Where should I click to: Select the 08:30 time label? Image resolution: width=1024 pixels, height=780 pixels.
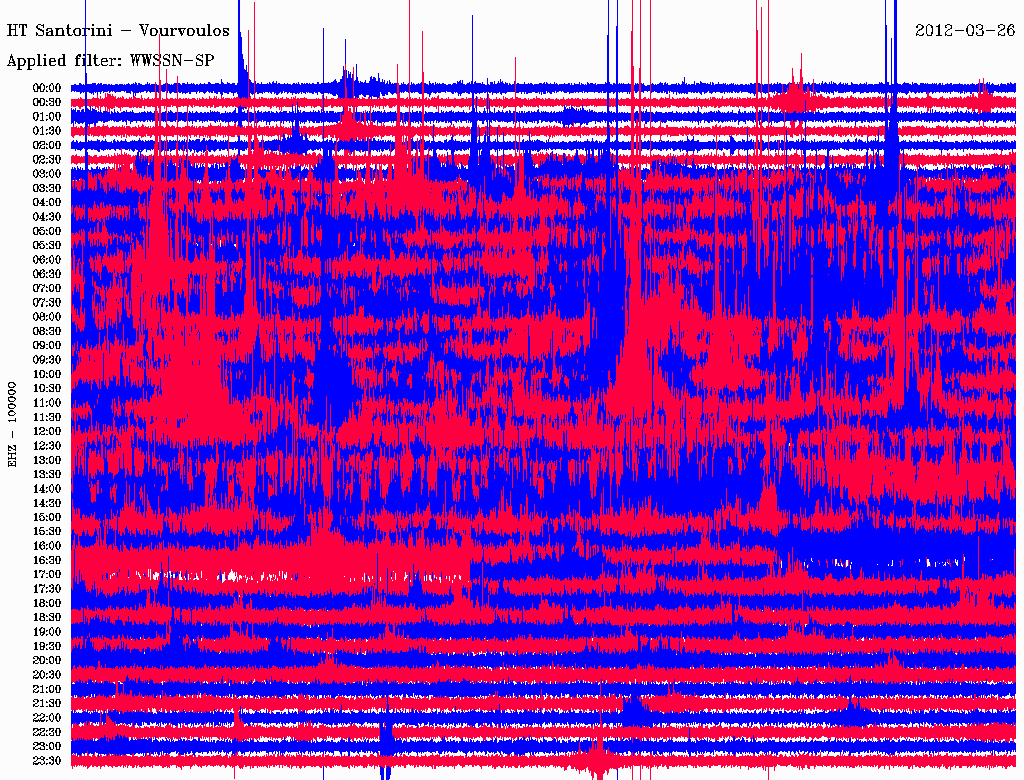47,331
